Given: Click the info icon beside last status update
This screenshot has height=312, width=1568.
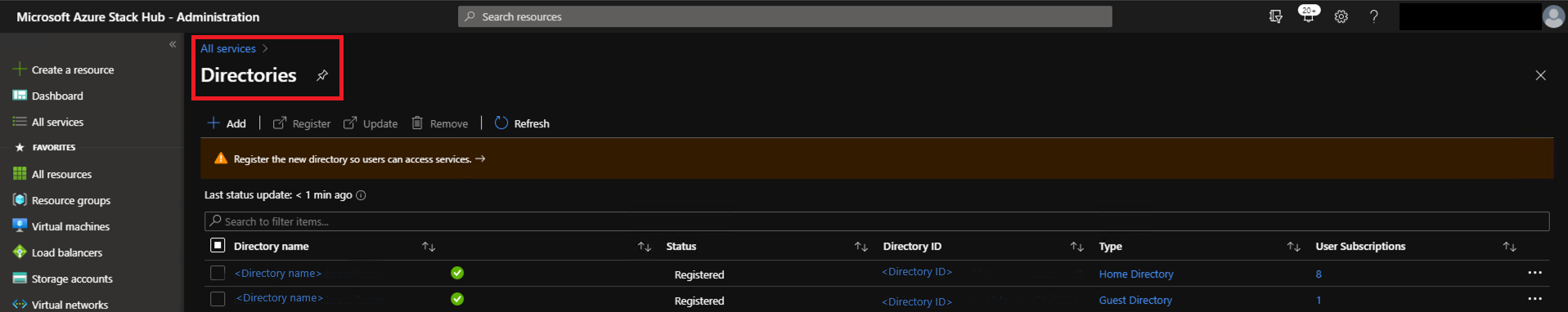Looking at the screenshot, I should point(361,195).
